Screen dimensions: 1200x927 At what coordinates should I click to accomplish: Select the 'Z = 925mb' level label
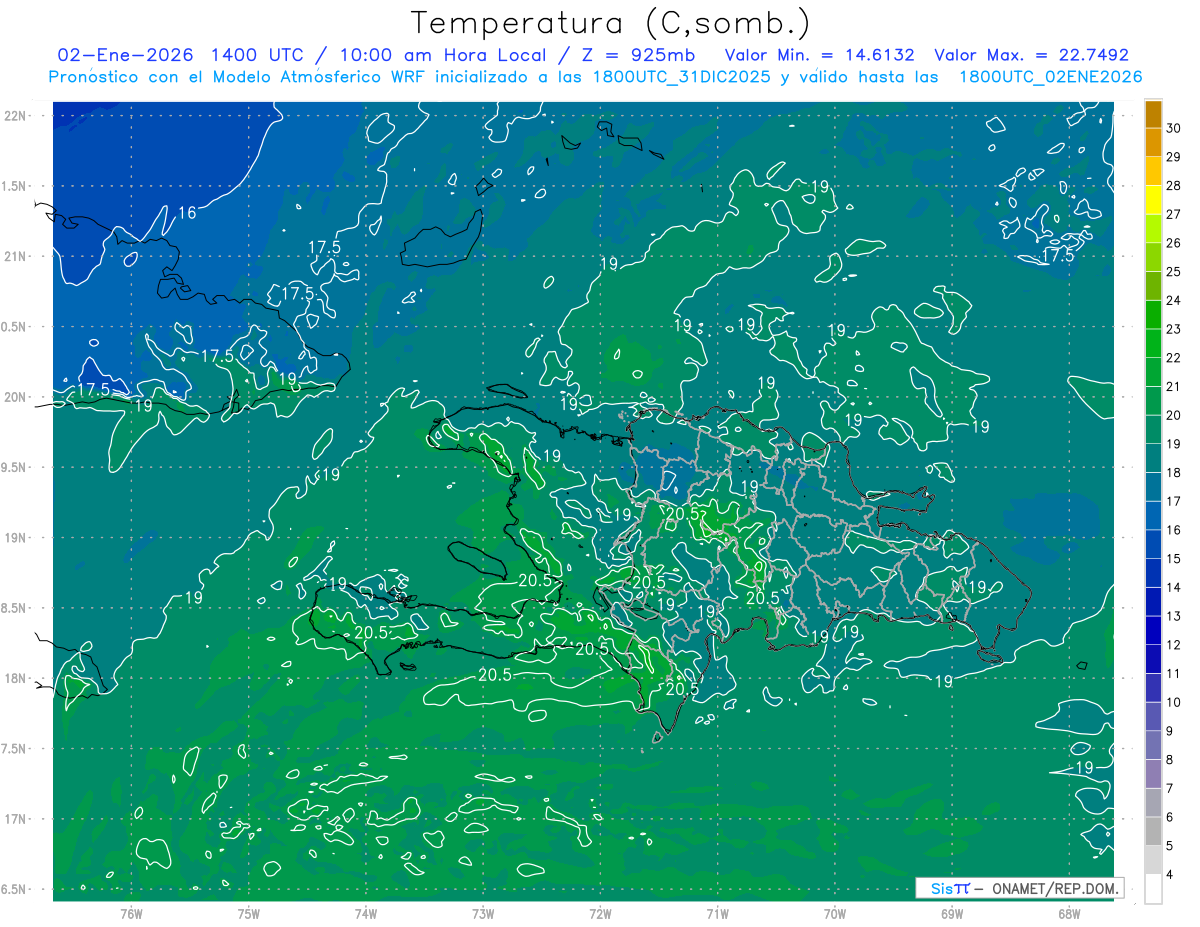[639, 55]
